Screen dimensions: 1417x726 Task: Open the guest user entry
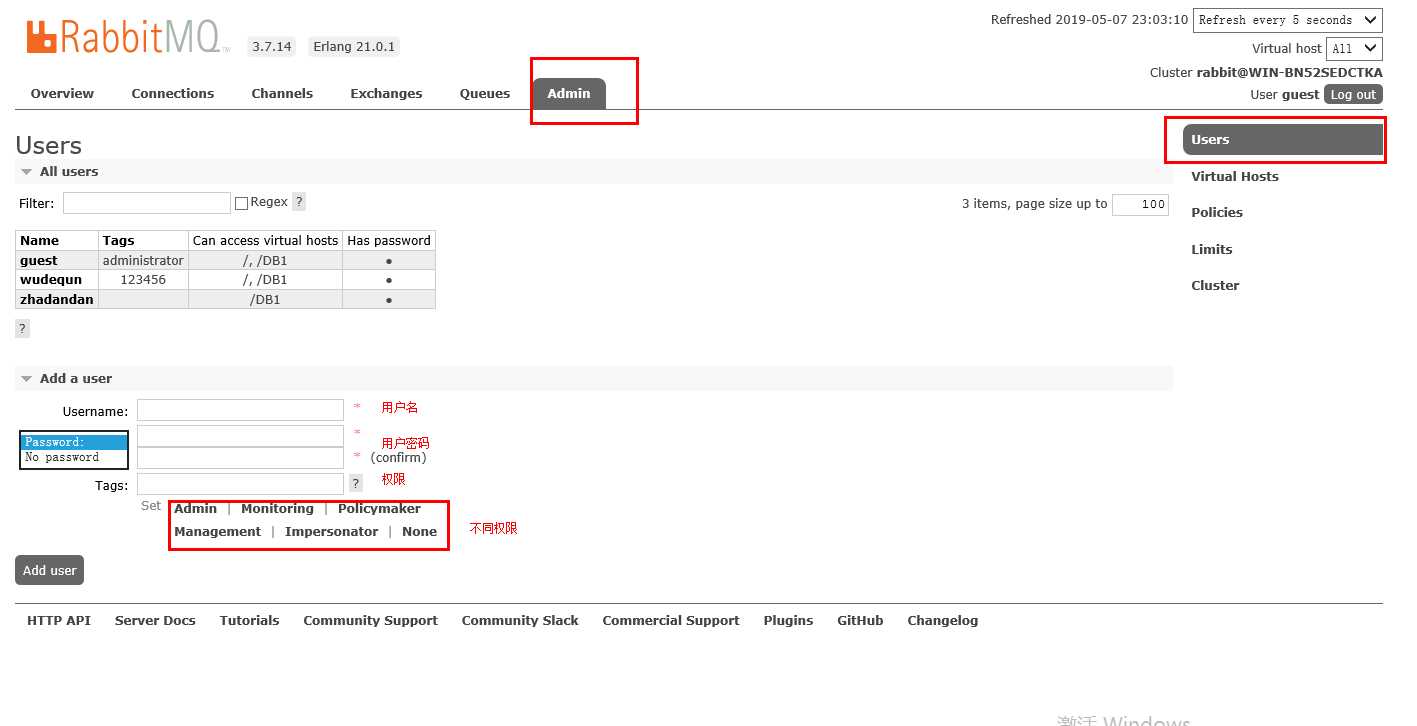(39, 261)
